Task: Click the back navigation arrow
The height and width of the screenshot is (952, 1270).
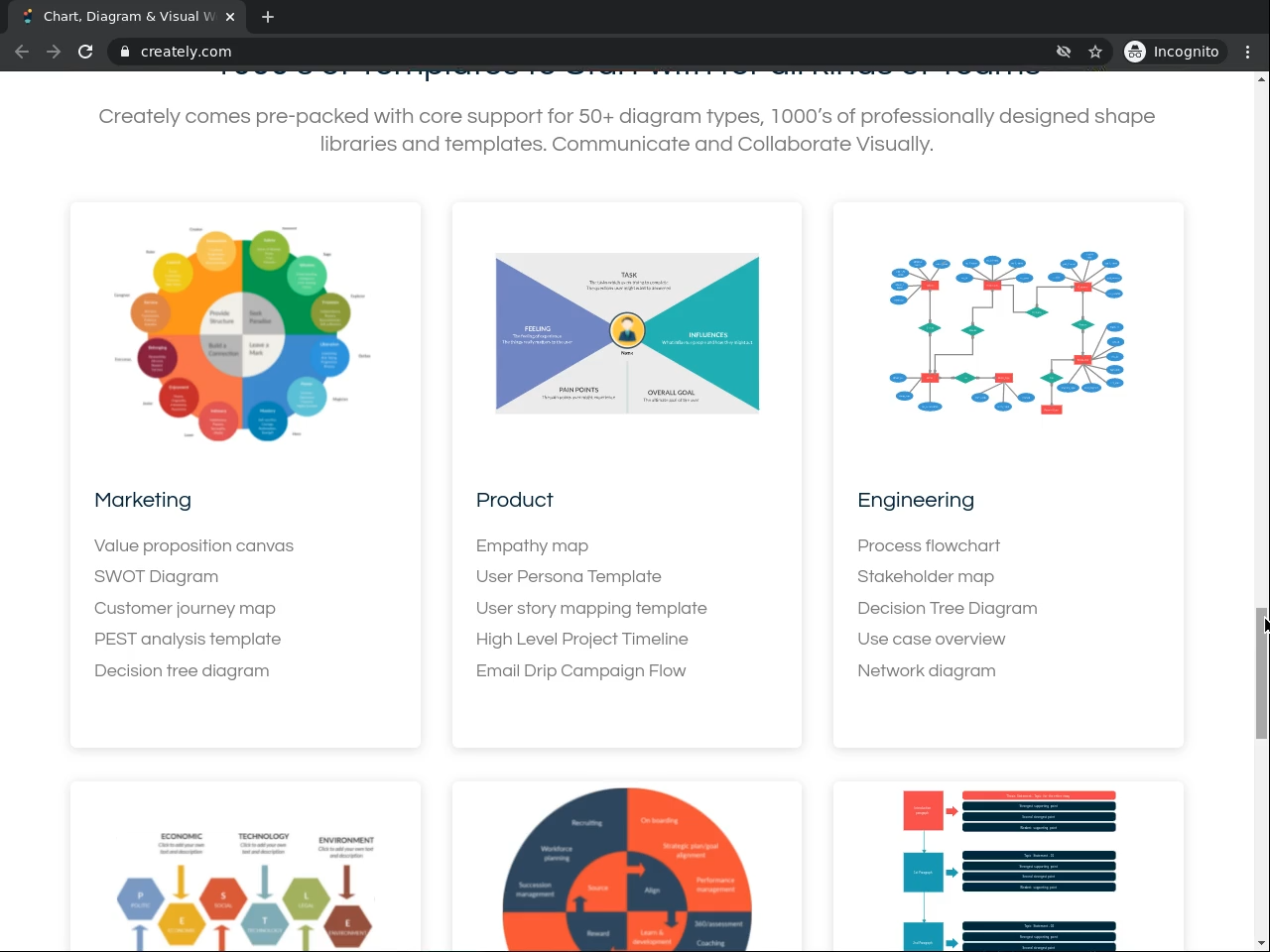Action: (x=22, y=52)
